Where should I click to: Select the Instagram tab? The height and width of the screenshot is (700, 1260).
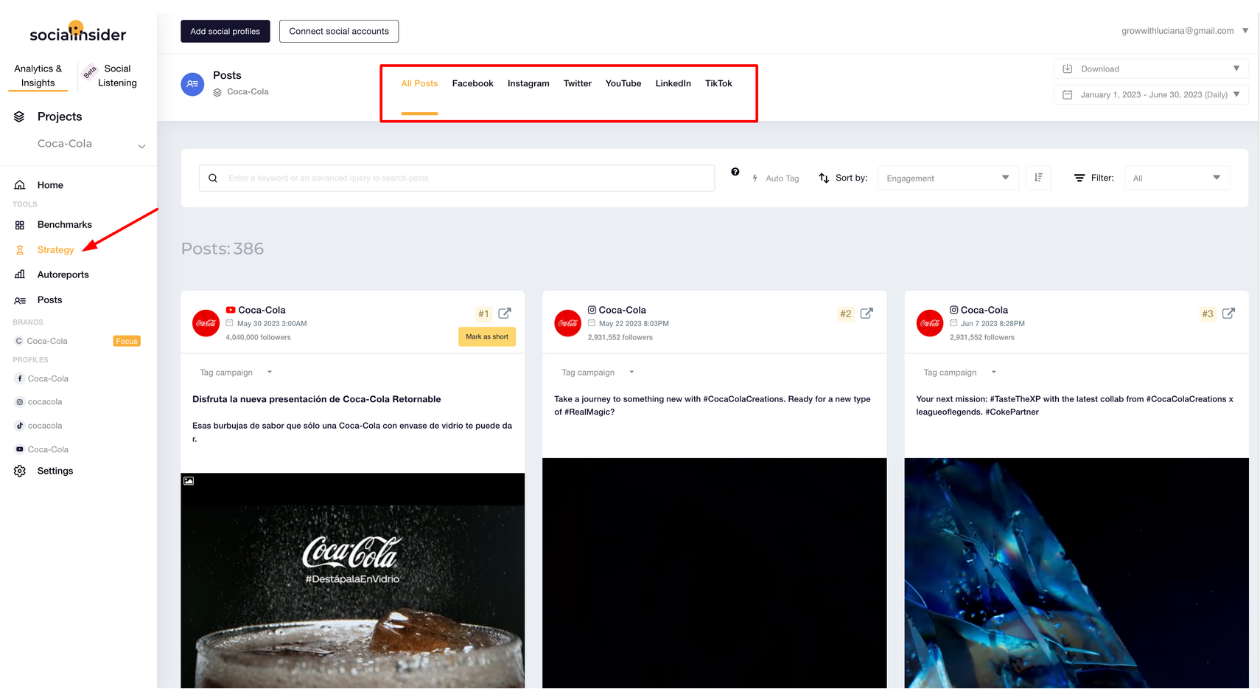pos(528,84)
